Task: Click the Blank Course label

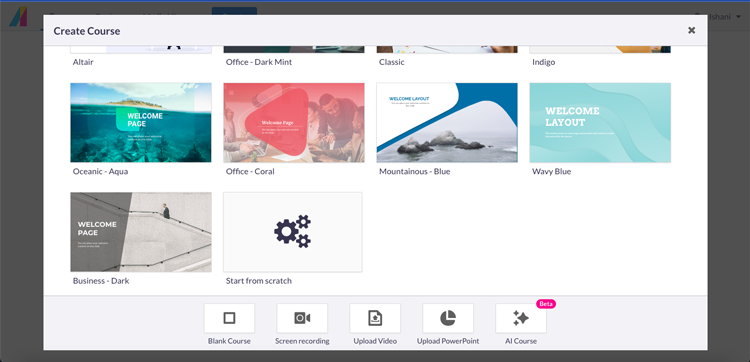Action: click(x=229, y=341)
